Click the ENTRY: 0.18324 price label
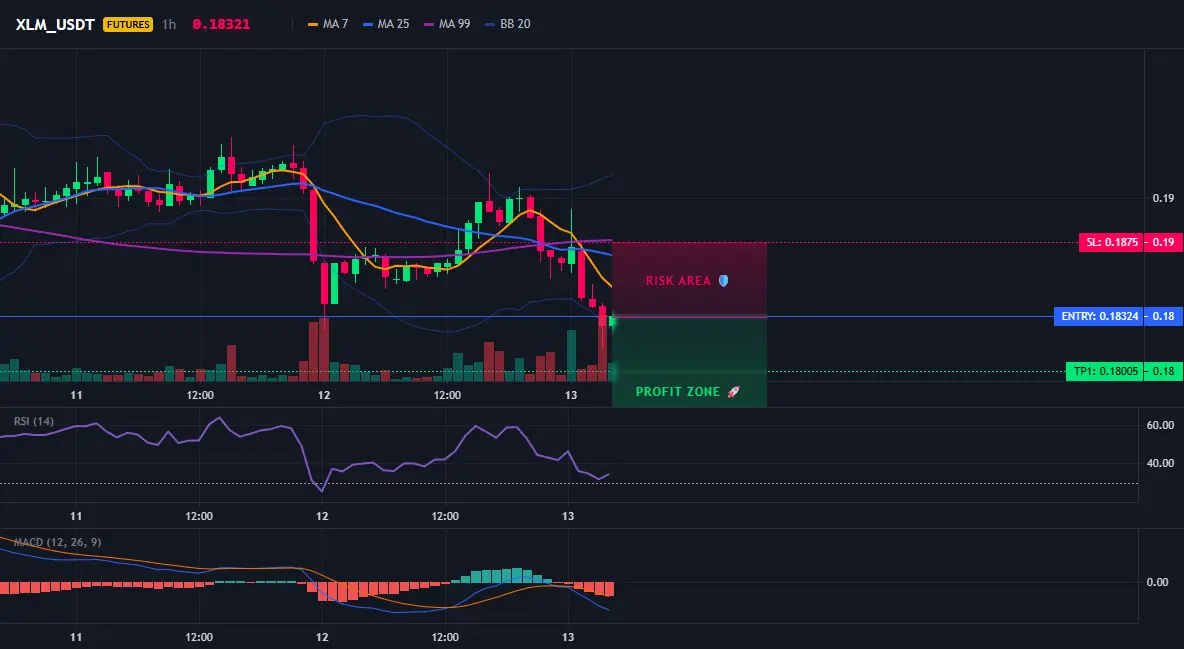Screen dimensions: 1184x649 coord(1098,317)
